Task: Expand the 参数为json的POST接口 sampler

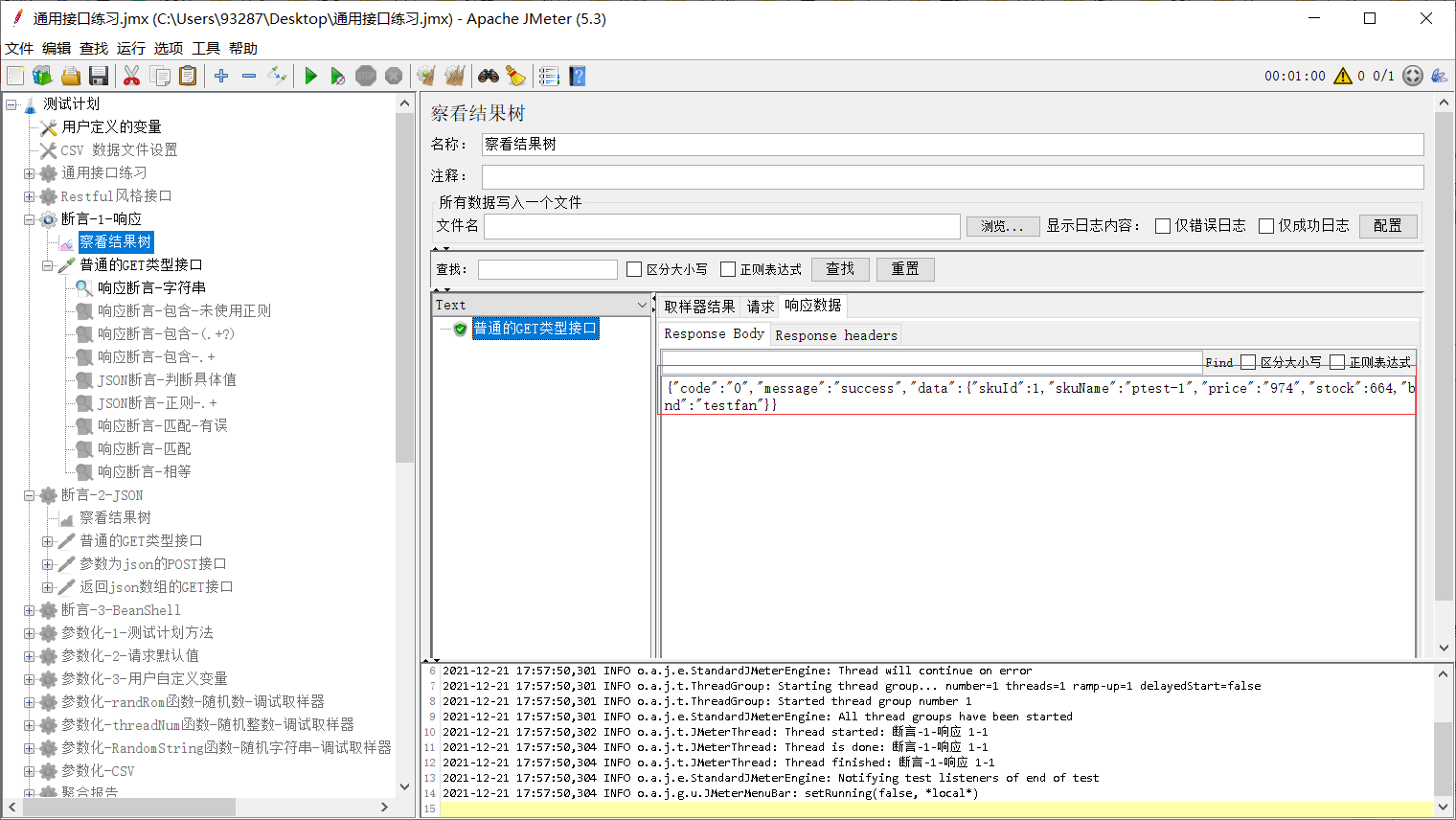Action: point(48,564)
